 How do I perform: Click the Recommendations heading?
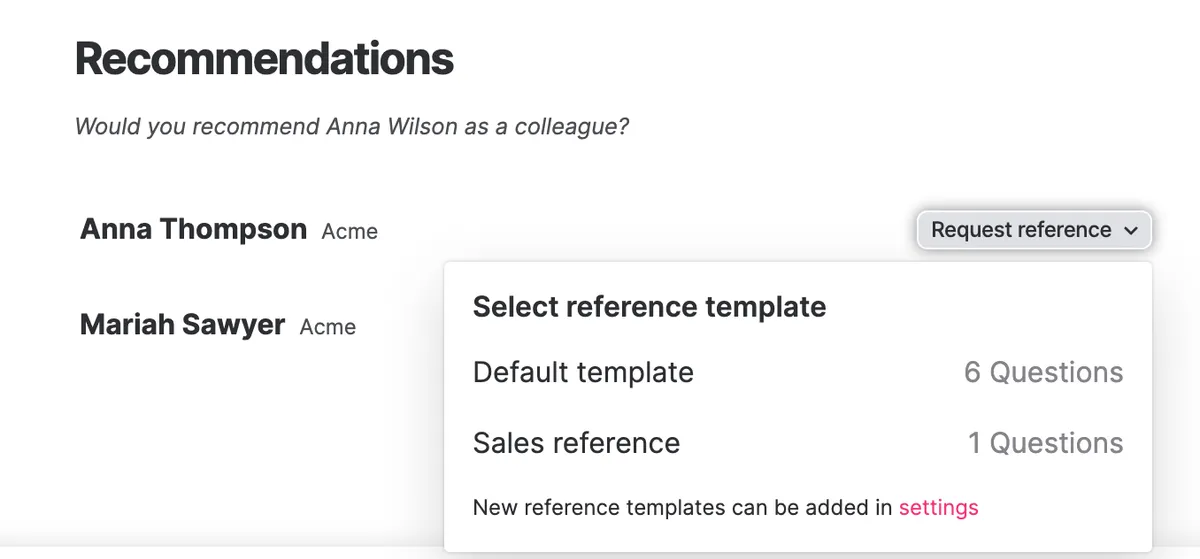[x=264, y=59]
